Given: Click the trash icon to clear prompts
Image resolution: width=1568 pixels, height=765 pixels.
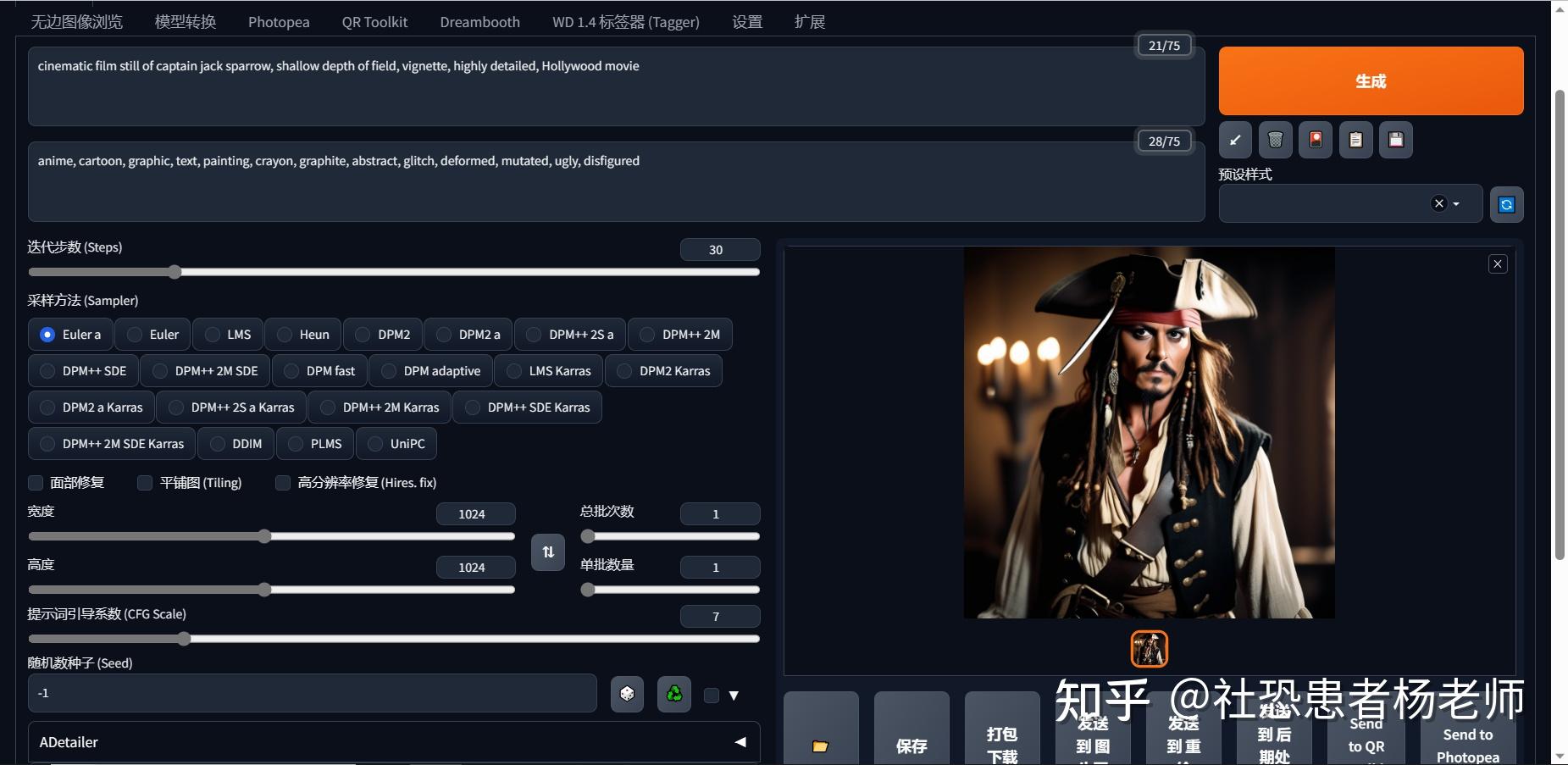Looking at the screenshot, I should tap(1276, 140).
